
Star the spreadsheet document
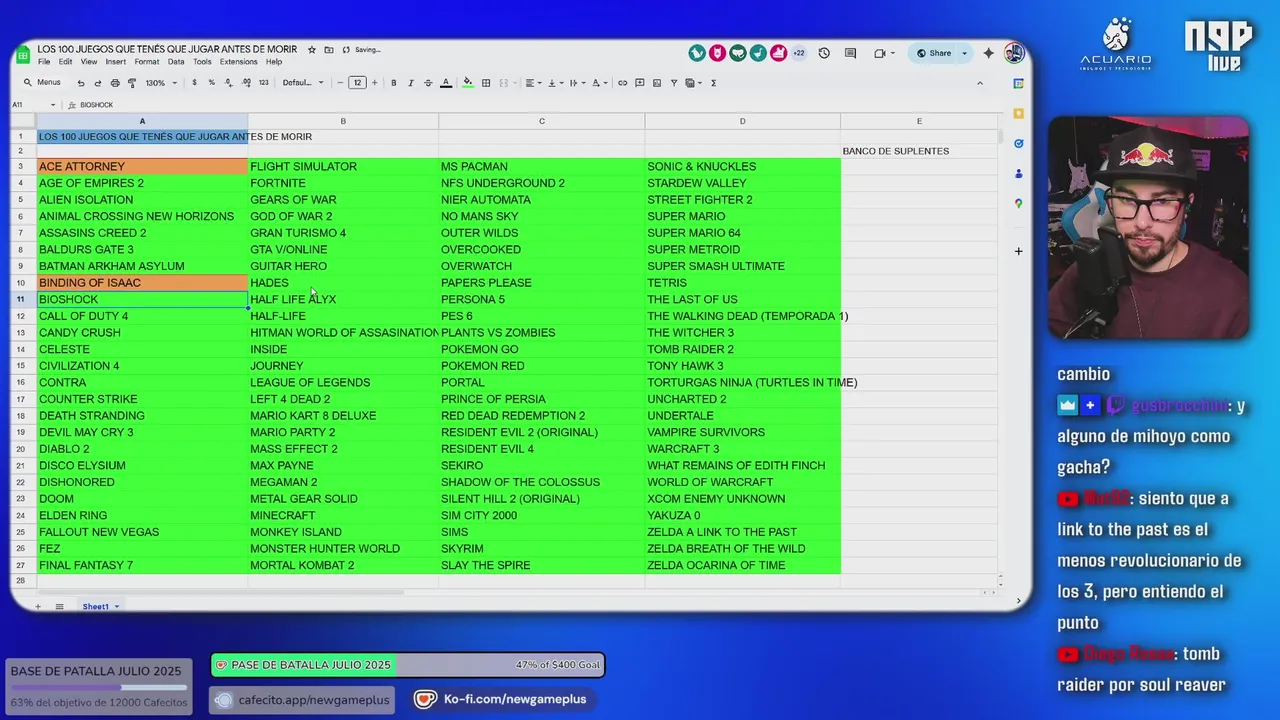(312, 49)
